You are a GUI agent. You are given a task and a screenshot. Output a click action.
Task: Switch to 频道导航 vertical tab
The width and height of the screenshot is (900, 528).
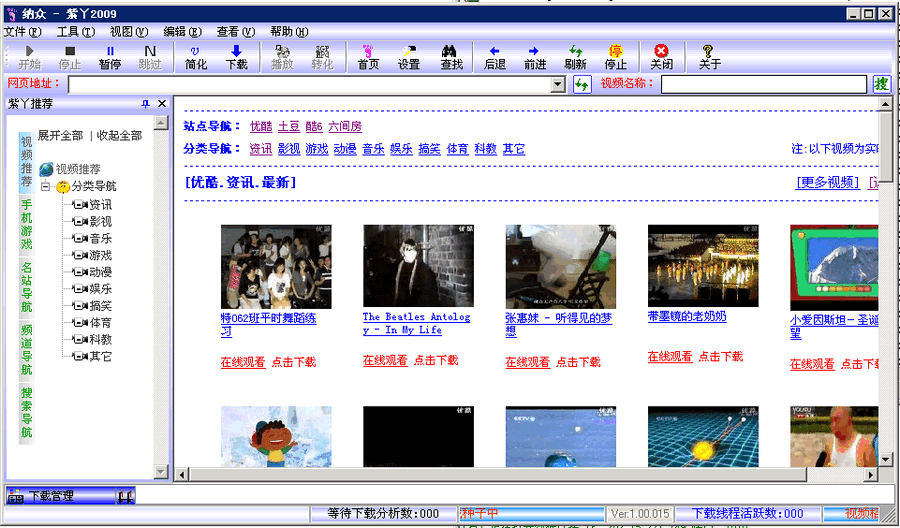click(x=26, y=350)
